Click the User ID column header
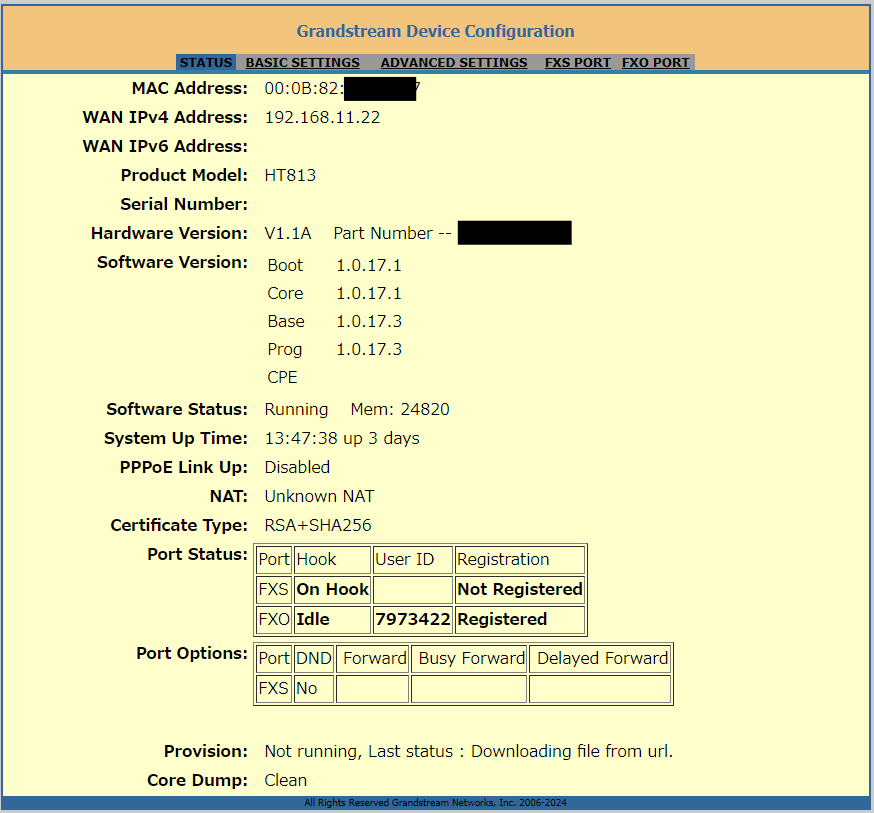 (x=412, y=559)
